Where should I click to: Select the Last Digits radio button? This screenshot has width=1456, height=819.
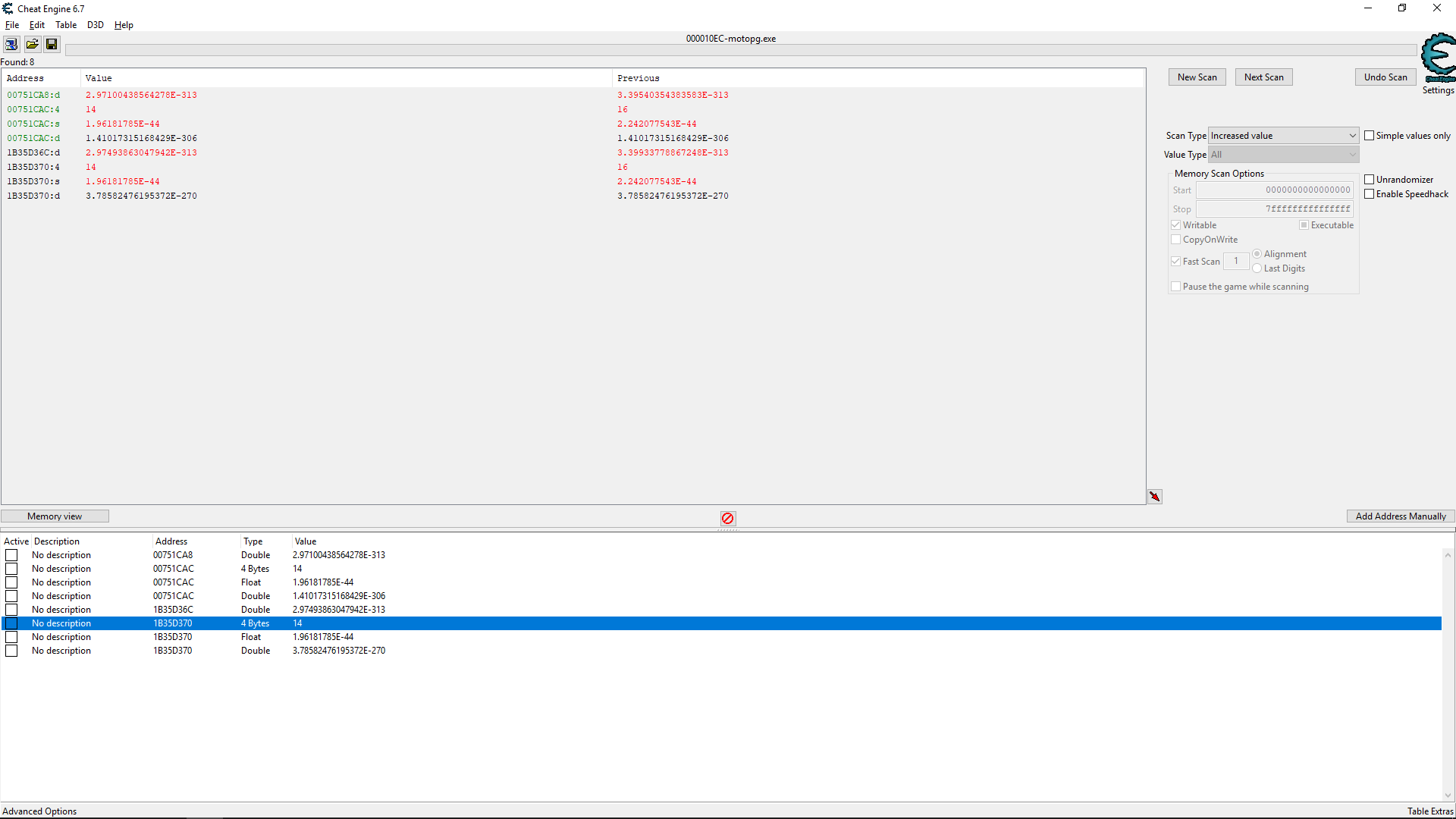pos(1258,268)
